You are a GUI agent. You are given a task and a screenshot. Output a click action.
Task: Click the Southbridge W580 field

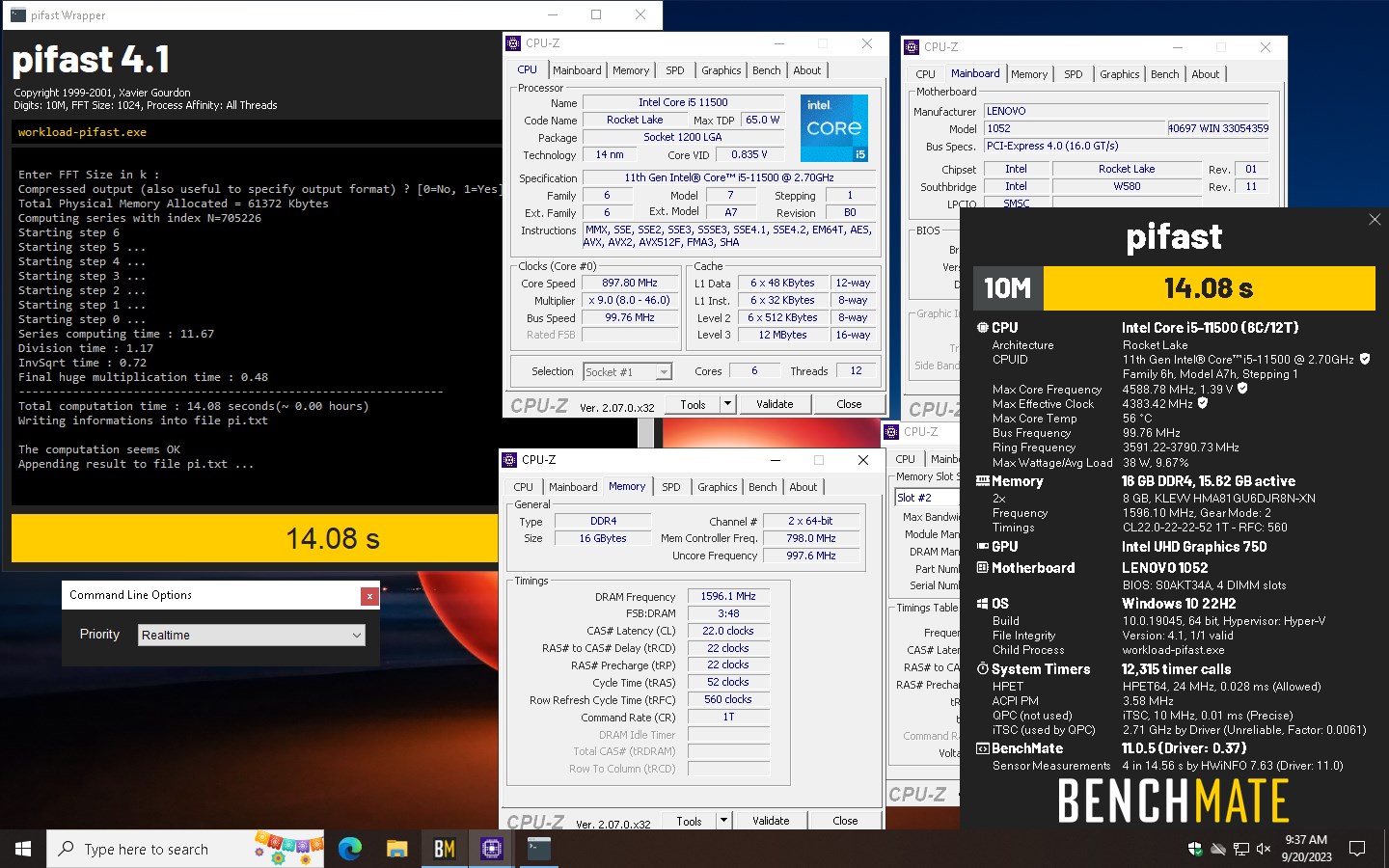[x=1127, y=186]
